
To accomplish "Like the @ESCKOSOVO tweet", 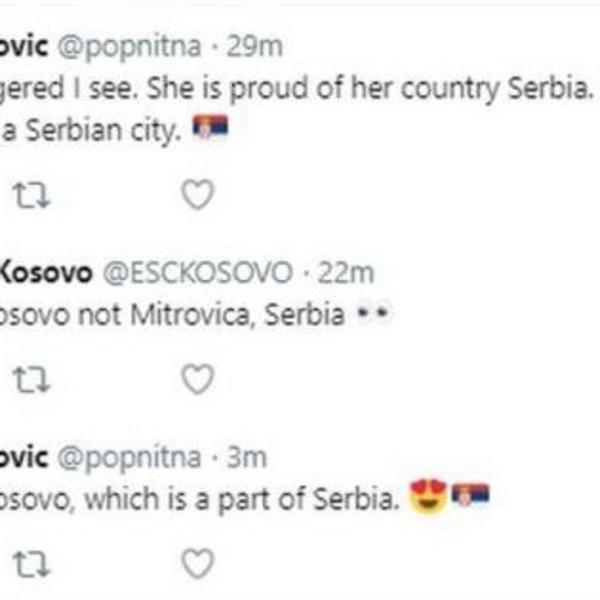I will 197,378.
